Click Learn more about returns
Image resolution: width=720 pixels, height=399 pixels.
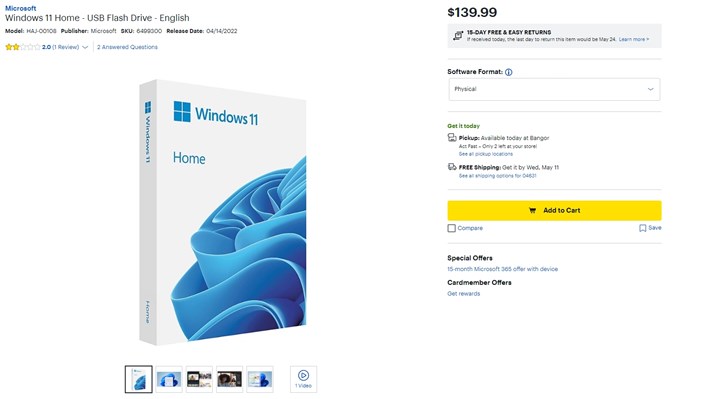point(634,39)
